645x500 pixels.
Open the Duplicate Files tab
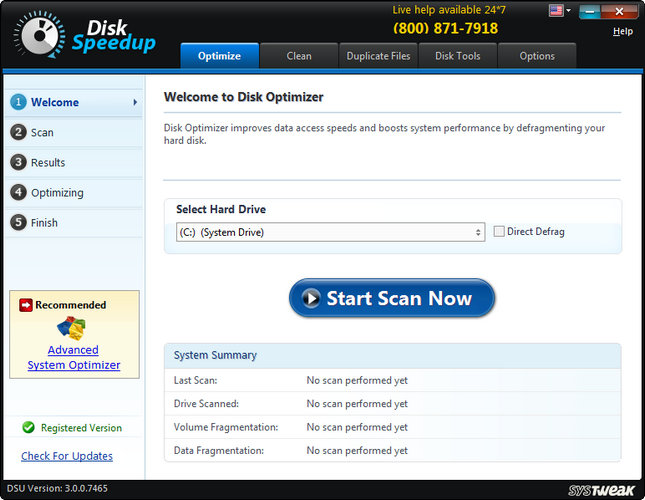tap(378, 56)
